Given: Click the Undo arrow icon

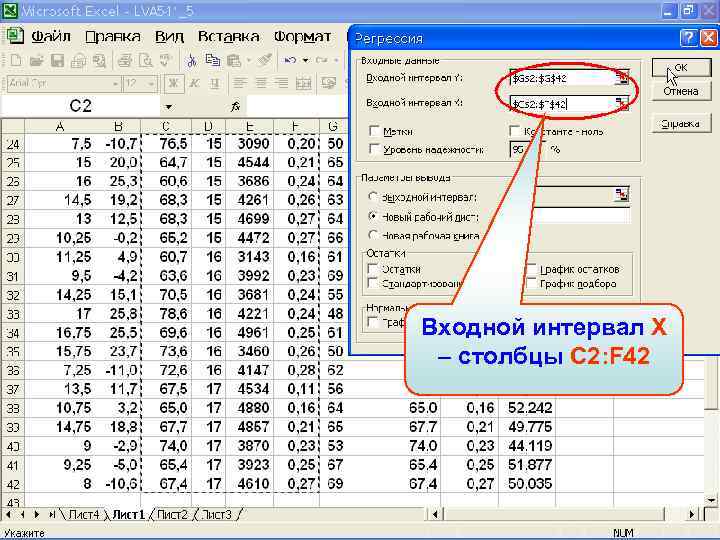Looking at the screenshot, I should click(290, 61).
